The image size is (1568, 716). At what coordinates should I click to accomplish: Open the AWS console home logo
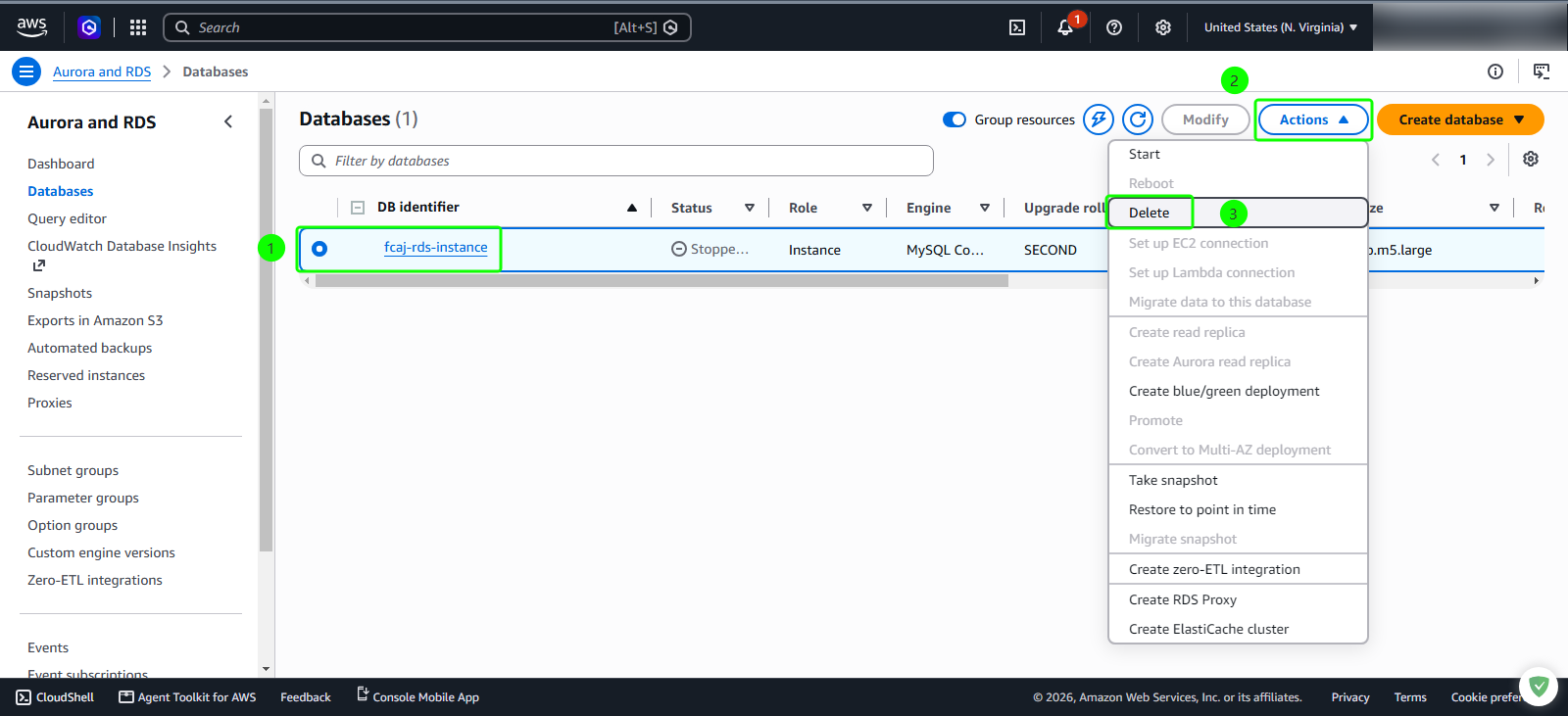pyautogui.click(x=31, y=27)
